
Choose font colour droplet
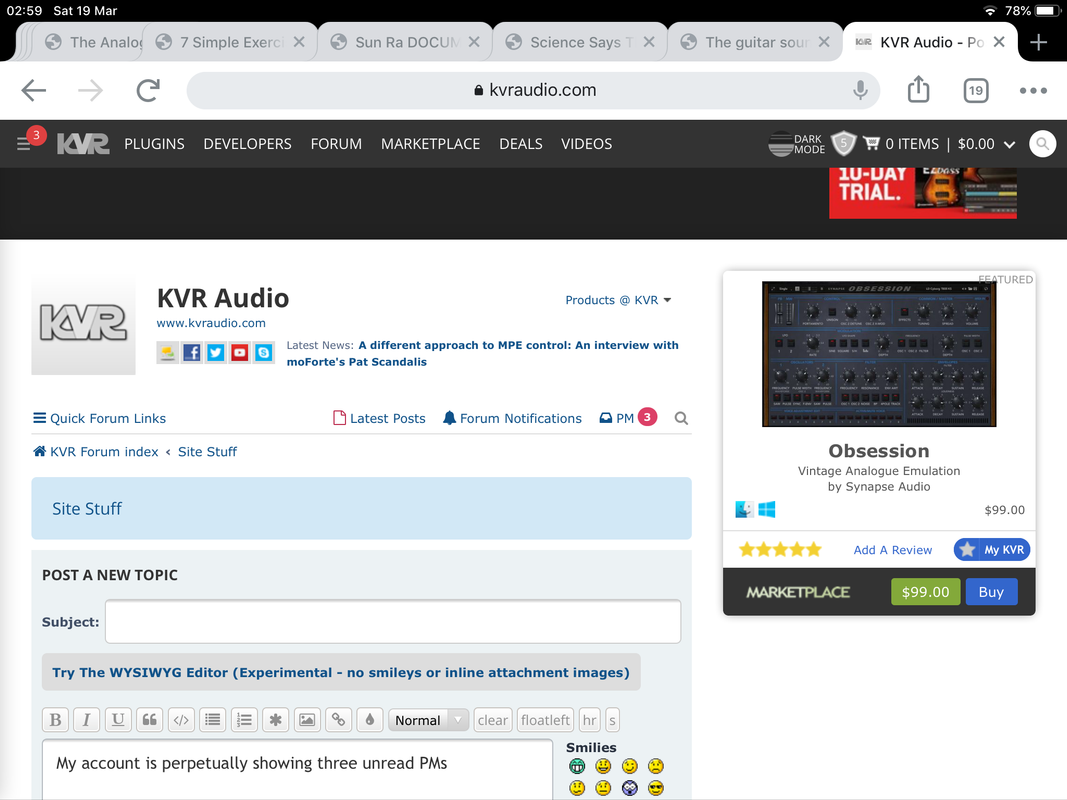pos(370,720)
